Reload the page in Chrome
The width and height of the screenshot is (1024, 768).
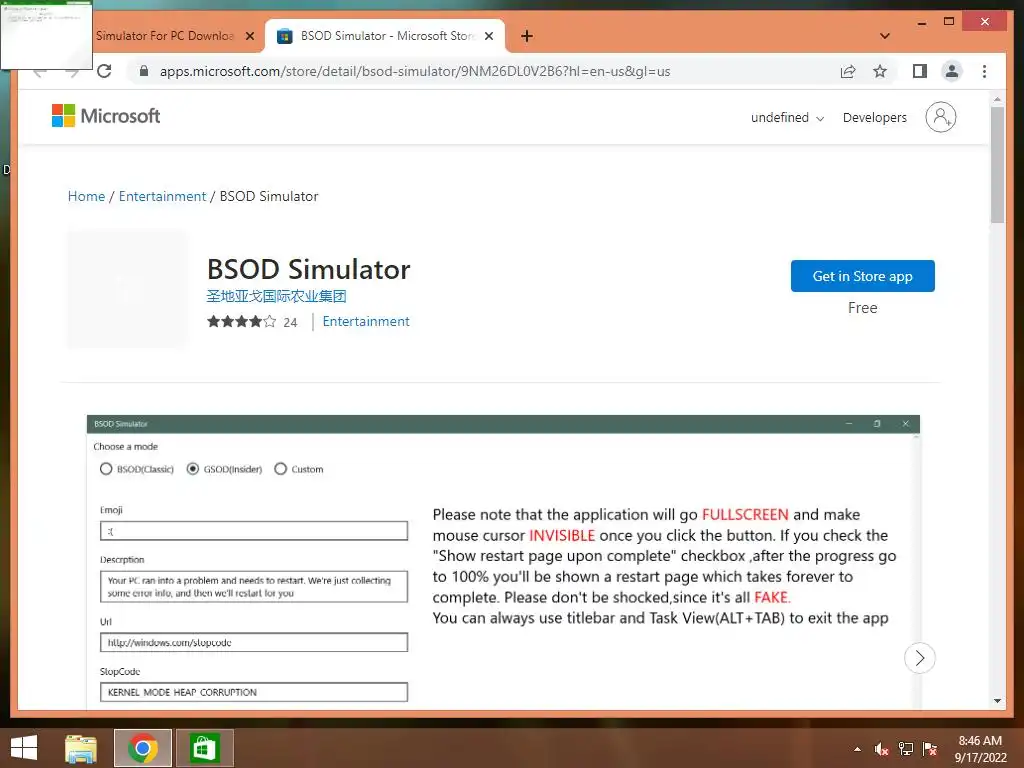(104, 71)
